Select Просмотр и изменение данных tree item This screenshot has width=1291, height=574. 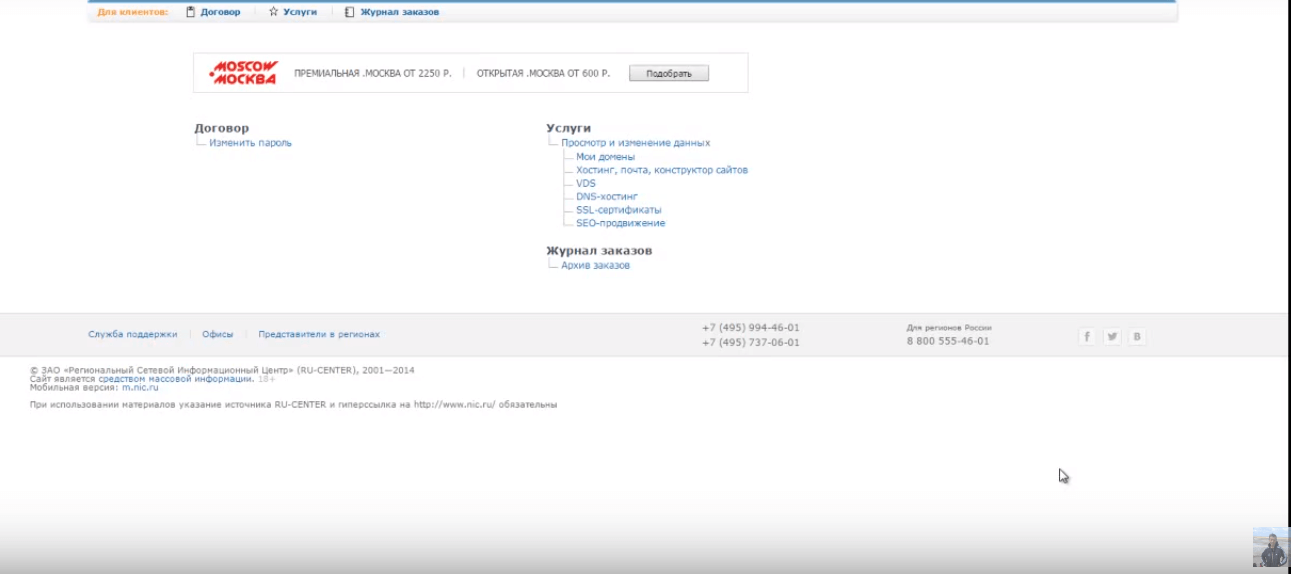[635, 143]
